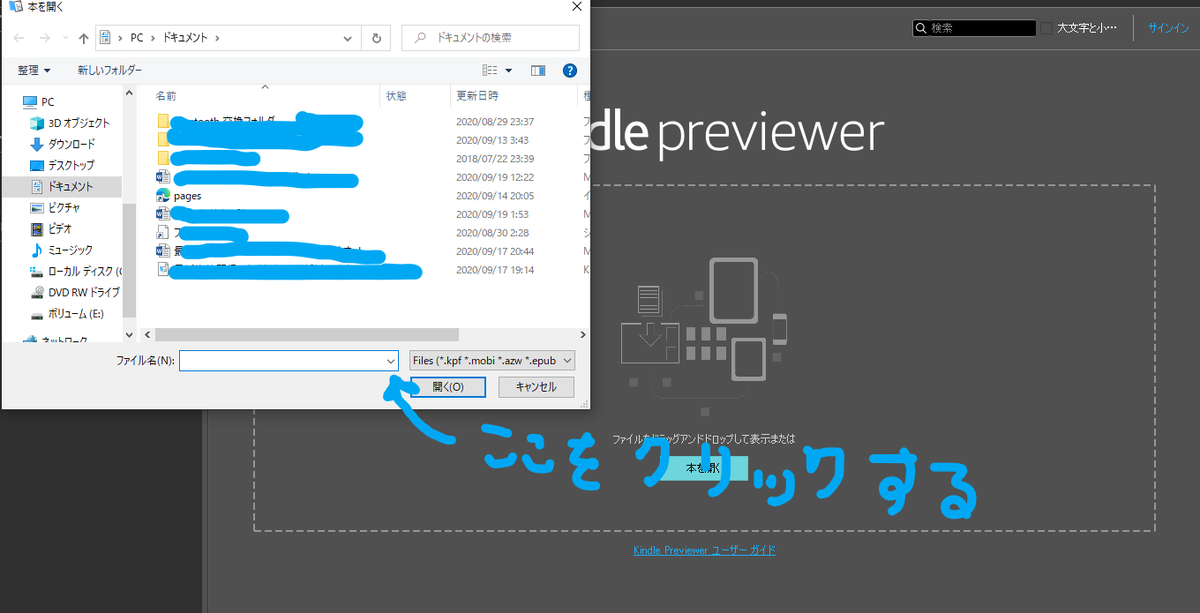This screenshot has height=613, width=1200.
Task: Select 3D オブジェクト in navigation pane
Action: tap(70, 123)
